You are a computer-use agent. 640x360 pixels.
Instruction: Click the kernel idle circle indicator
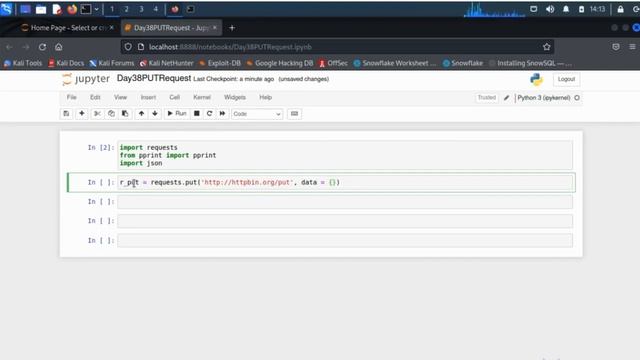click(x=577, y=98)
